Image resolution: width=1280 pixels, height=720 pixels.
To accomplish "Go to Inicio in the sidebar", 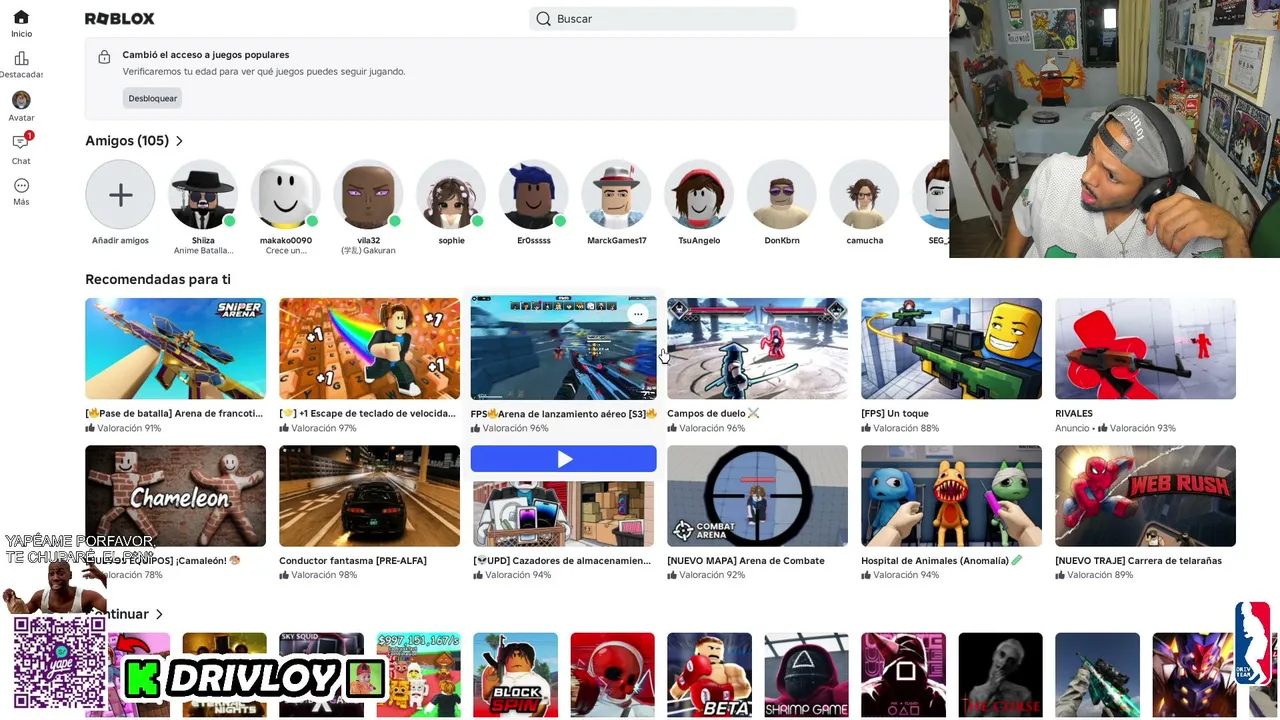I will tap(21, 24).
